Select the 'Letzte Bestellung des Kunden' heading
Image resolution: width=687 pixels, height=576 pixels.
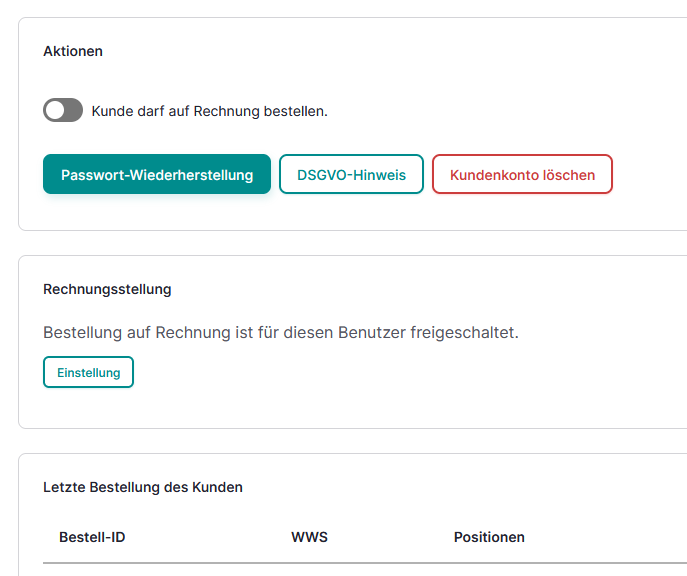(143, 487)
